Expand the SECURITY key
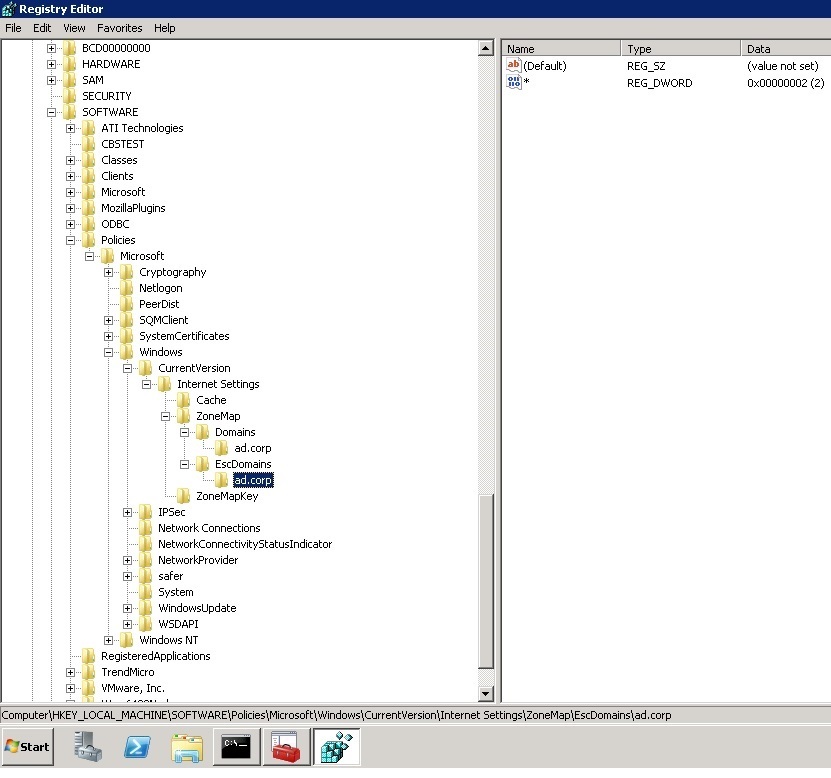The image size is (831, 778). coord(49,95)
